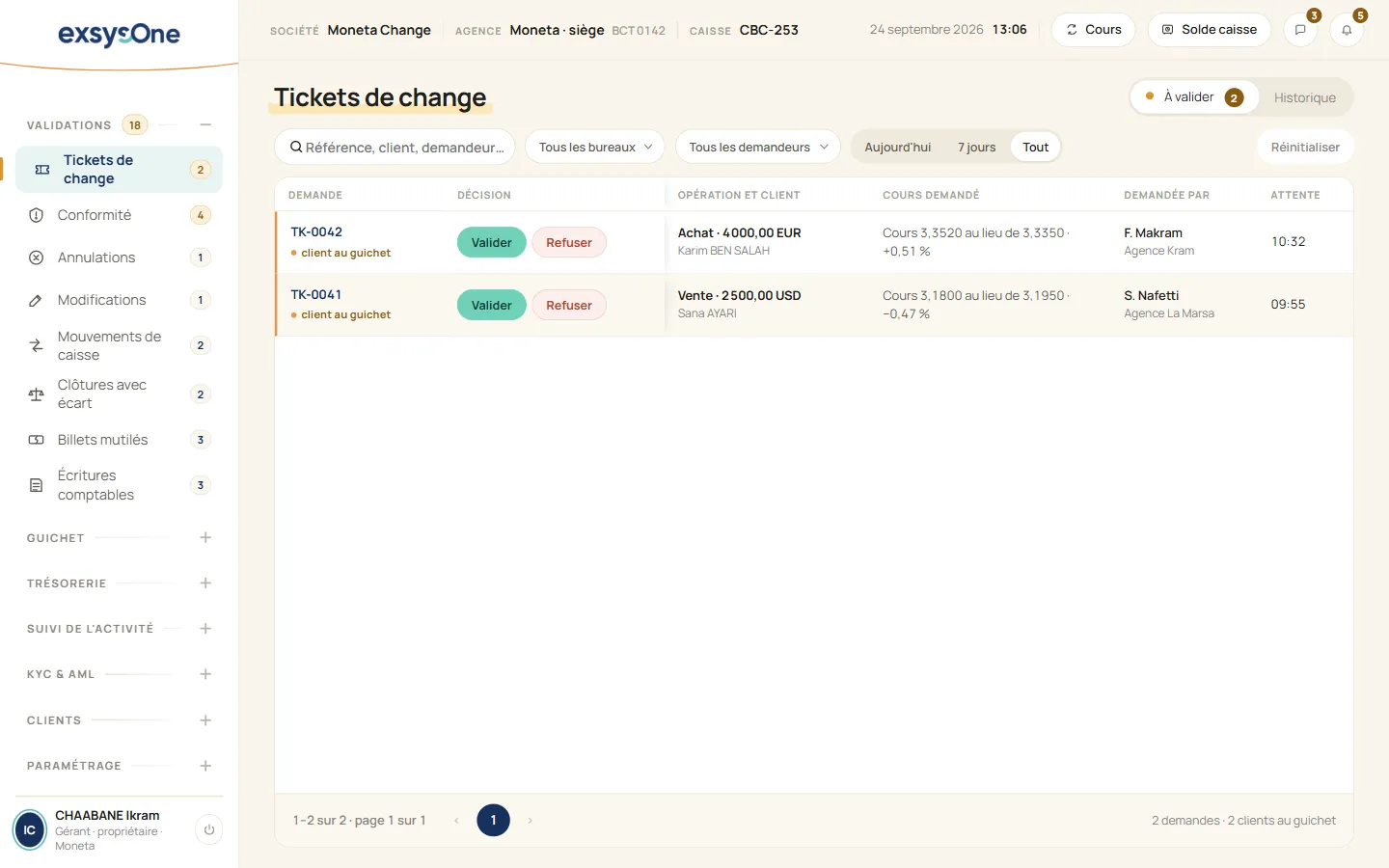Switch to the À valider tab
Image resolution: width=1389 pixels, height=868 pixels.
(1195, 97)
